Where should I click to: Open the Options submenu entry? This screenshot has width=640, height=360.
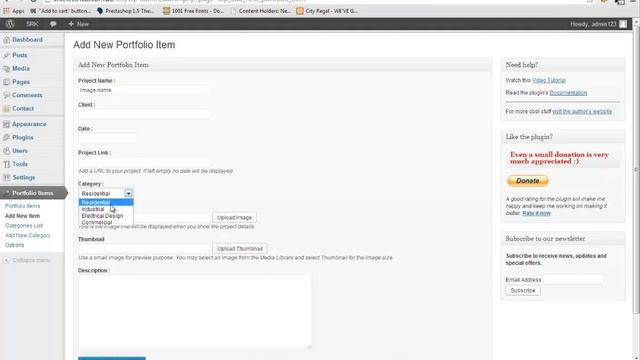(x=14, y=245)
